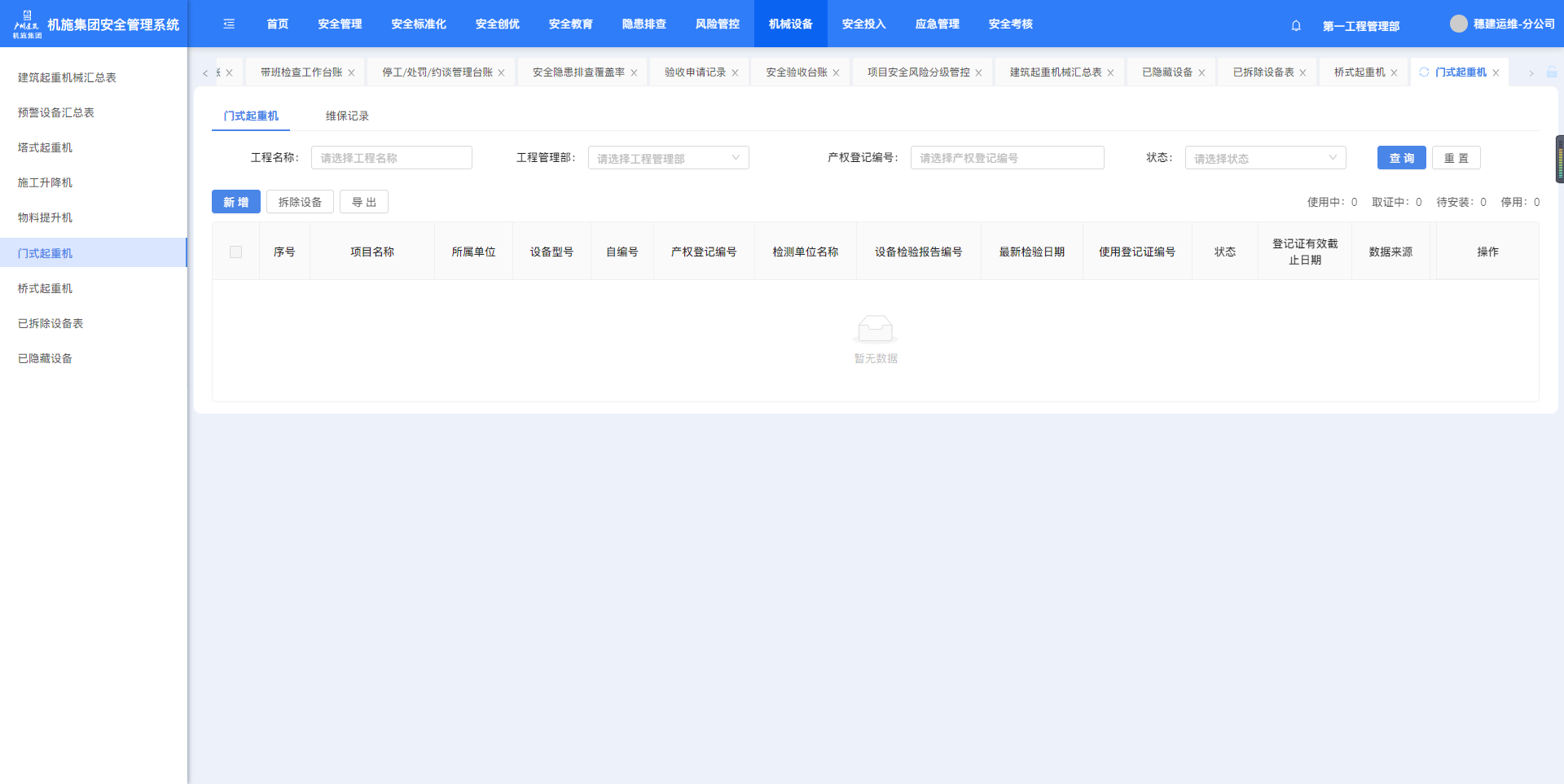Select 塔式起重机 in the sidebar
The height and width of the screenshot is (784, 1564).
click(x=46, y=147)
